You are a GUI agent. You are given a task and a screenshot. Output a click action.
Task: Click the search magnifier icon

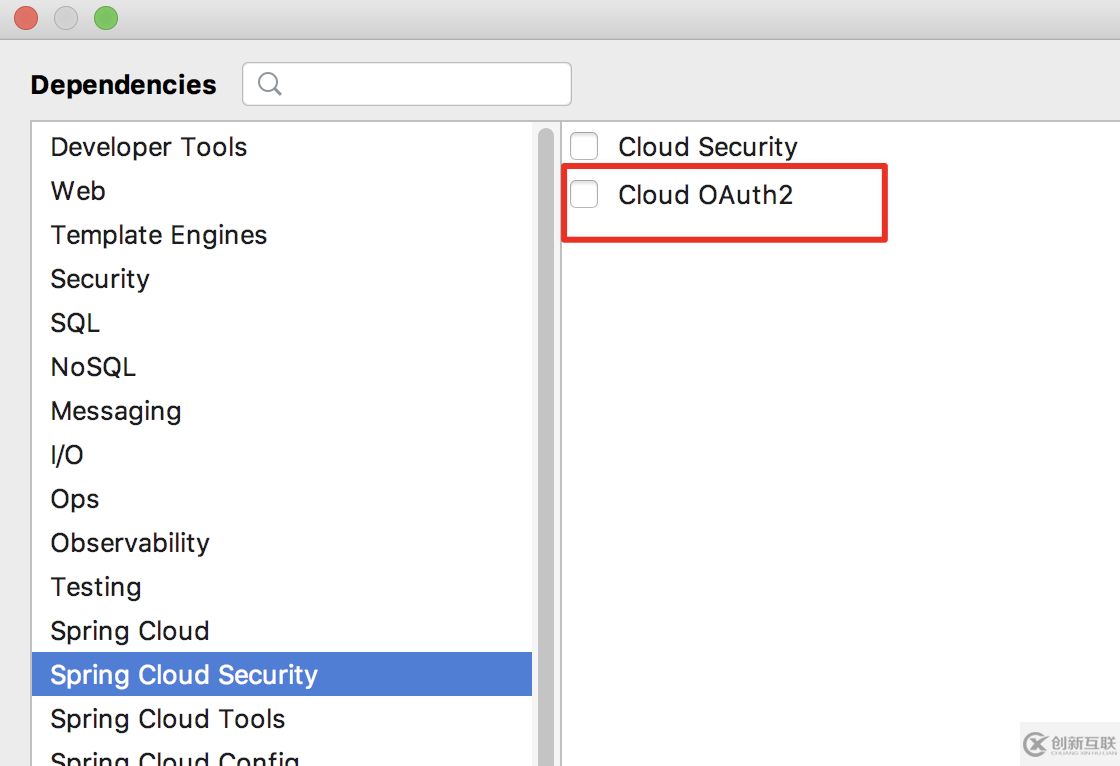[270, 84]
